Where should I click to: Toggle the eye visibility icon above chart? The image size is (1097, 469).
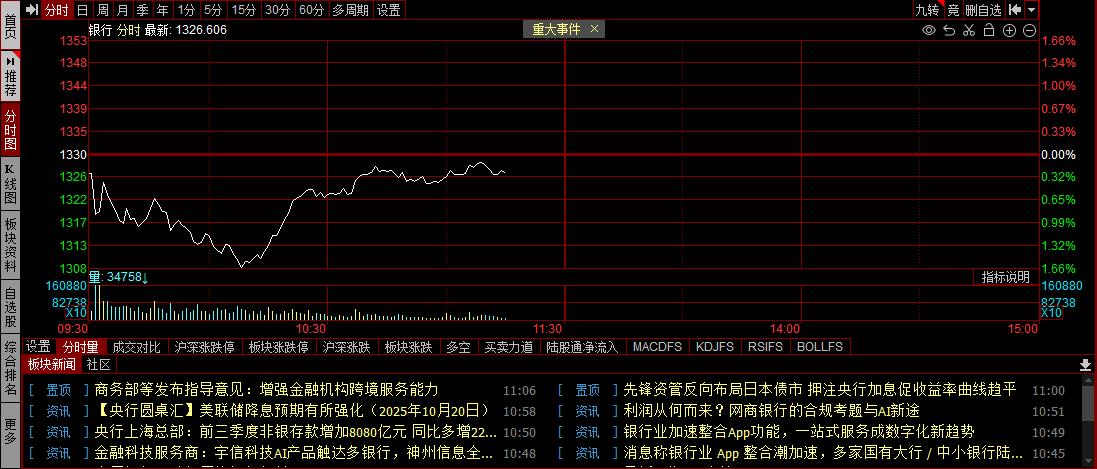(x=929, y=30)
